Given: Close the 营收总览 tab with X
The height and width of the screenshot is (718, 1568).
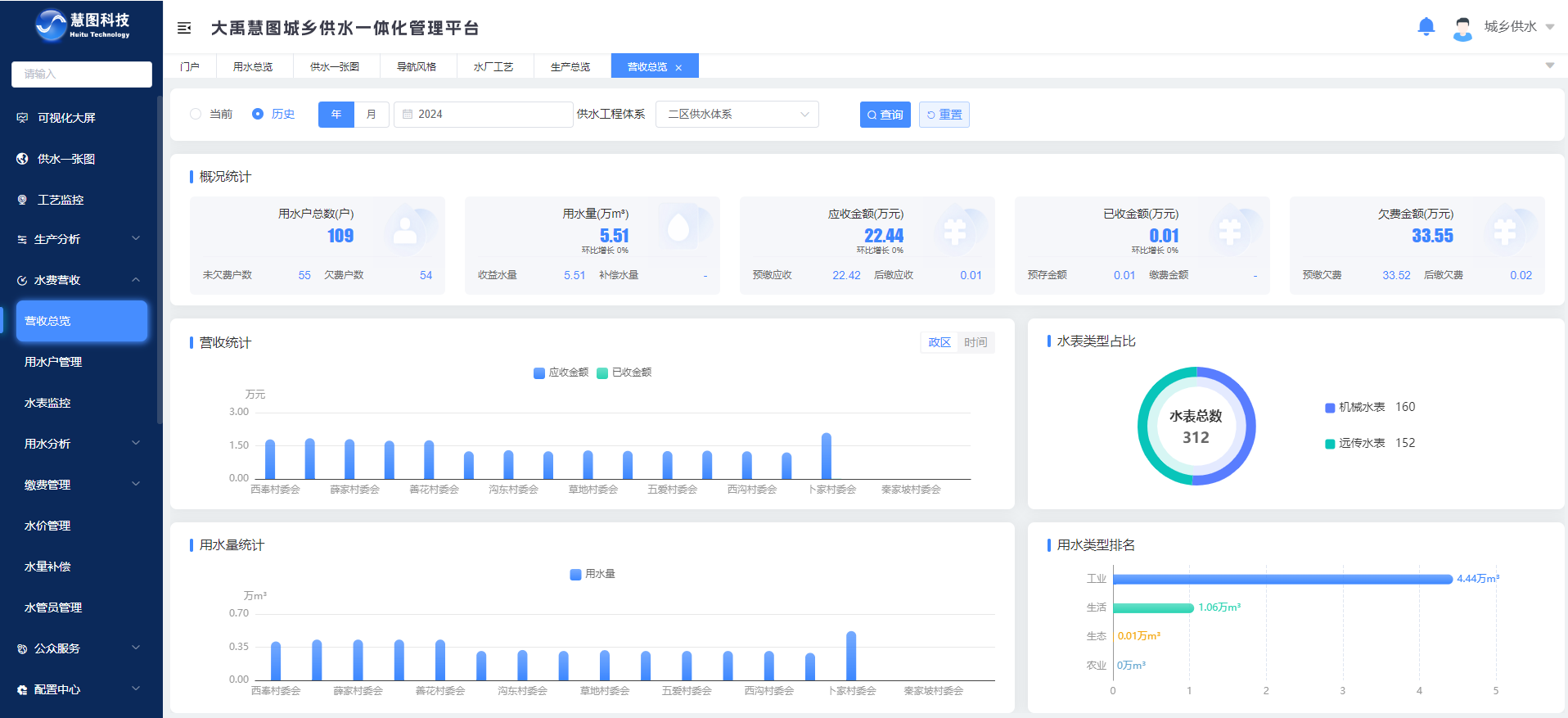Looking at the screenshot, I should click(x=678, y=68).
